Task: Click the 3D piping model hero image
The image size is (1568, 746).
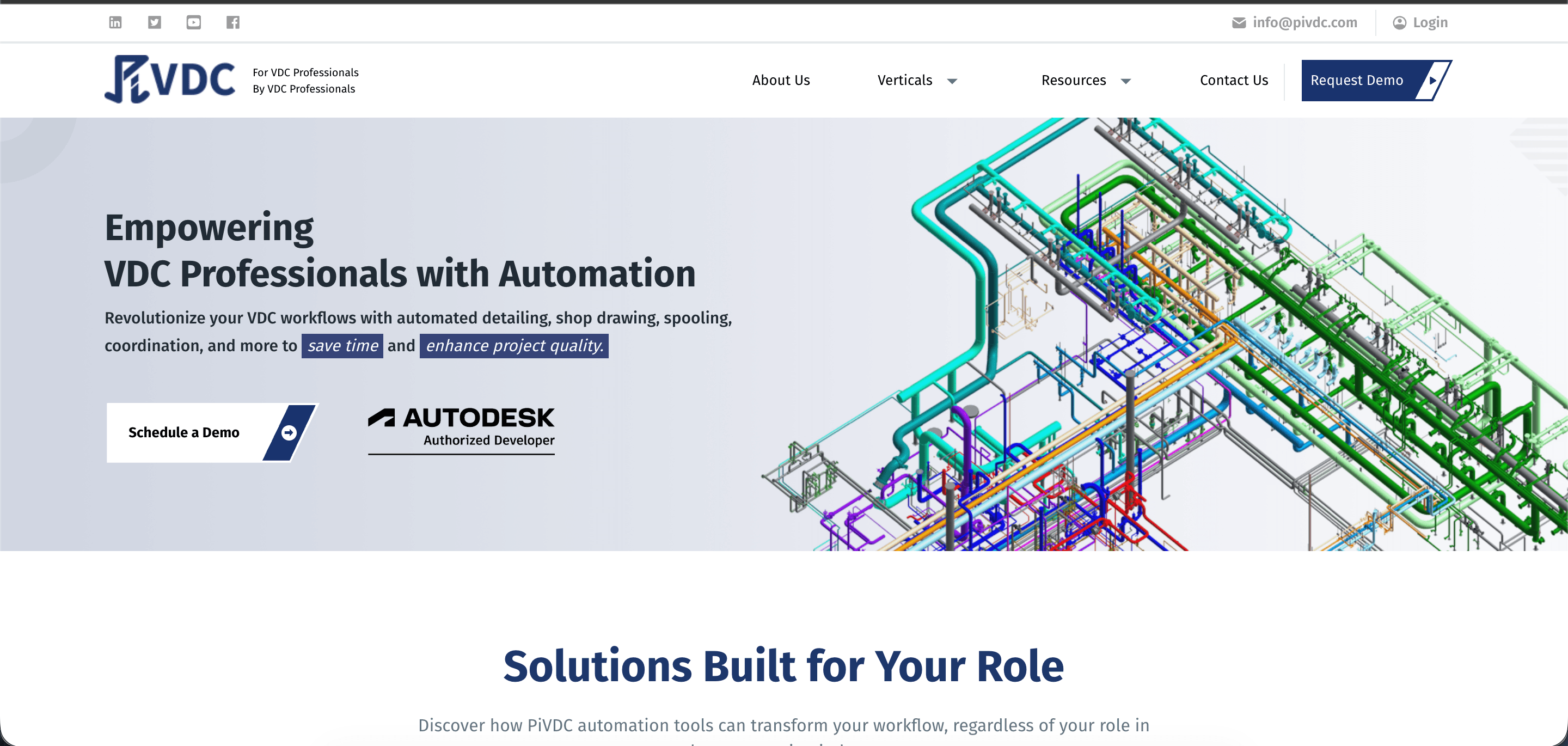Action: point(1164,334)
